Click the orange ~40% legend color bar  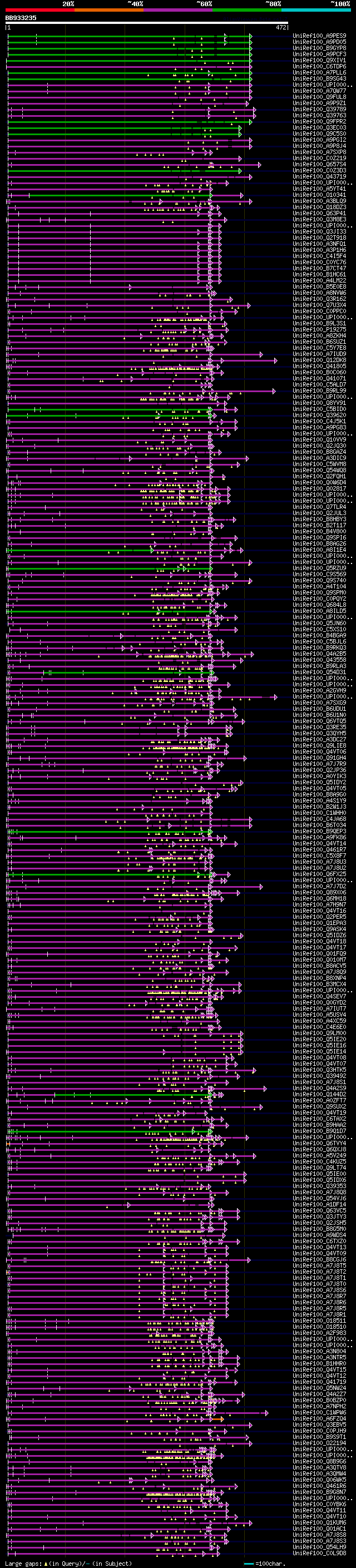coord(109,10)
